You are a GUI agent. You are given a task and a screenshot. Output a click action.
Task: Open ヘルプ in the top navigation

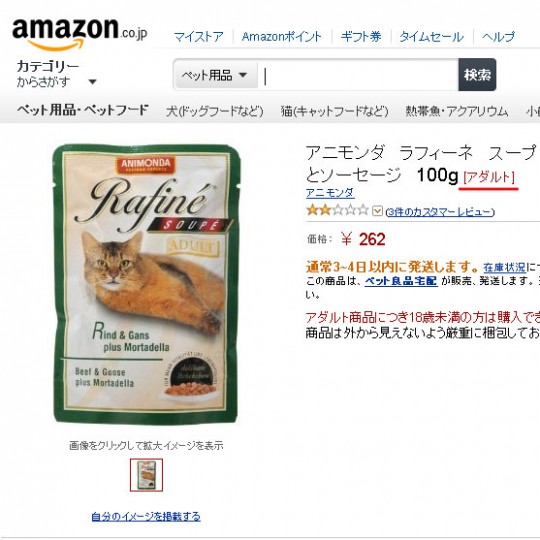pos(498,37)
